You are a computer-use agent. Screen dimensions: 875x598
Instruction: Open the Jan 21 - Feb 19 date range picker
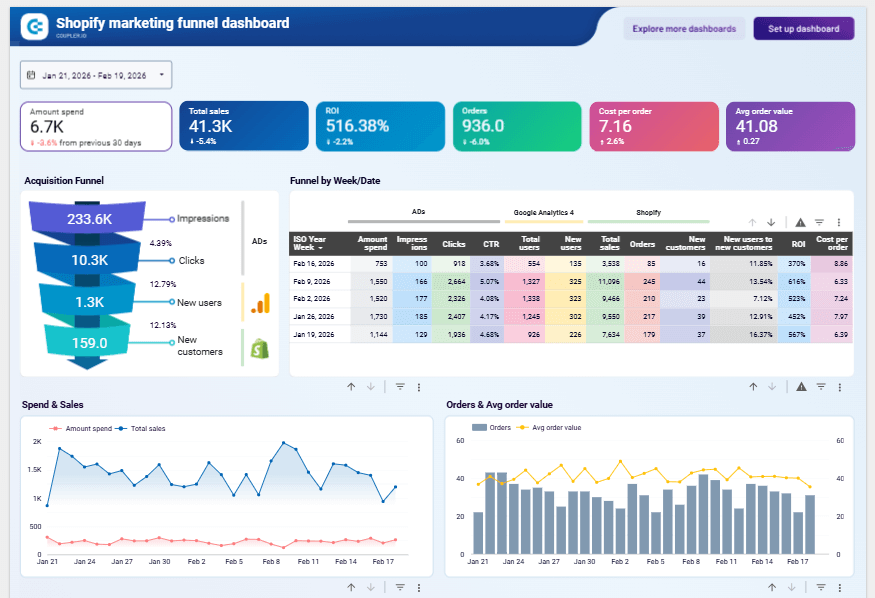tap(95, 74)
